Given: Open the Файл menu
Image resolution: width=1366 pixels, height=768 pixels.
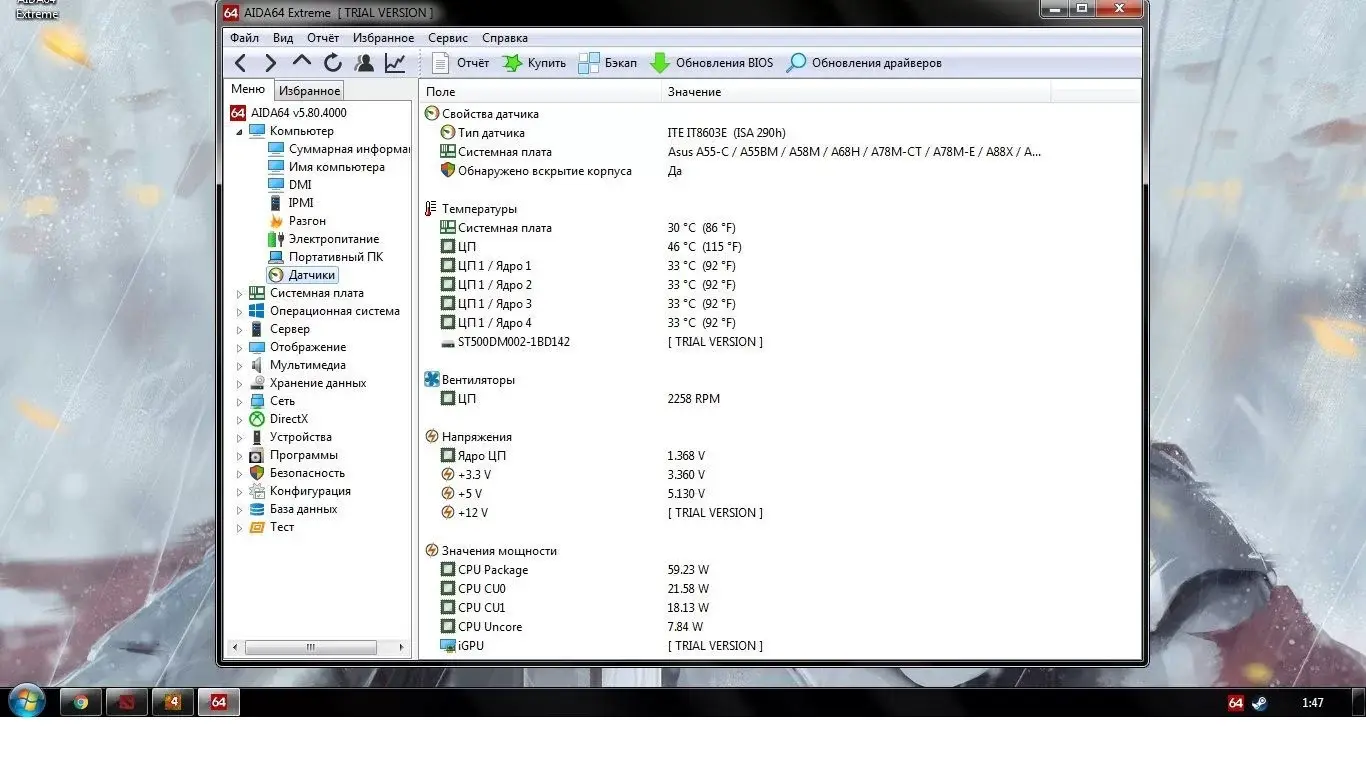Looking at the screenshot, I should point(245,38).
